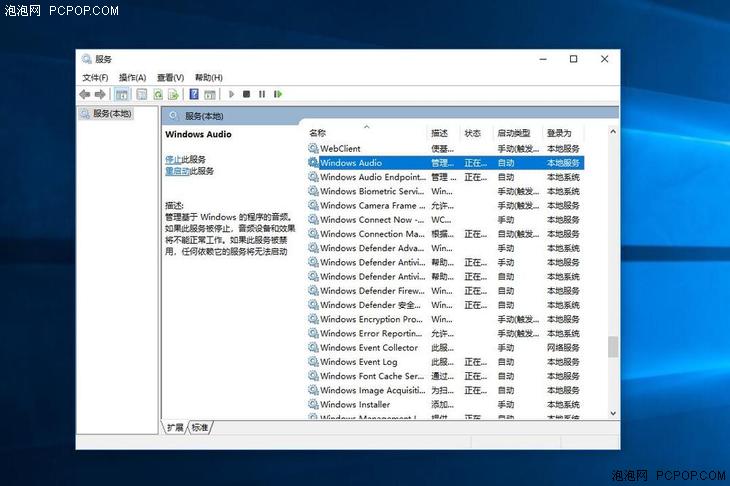730x486 pixels.
Task: Click the Pause Service icon
Action: point(262,94)
